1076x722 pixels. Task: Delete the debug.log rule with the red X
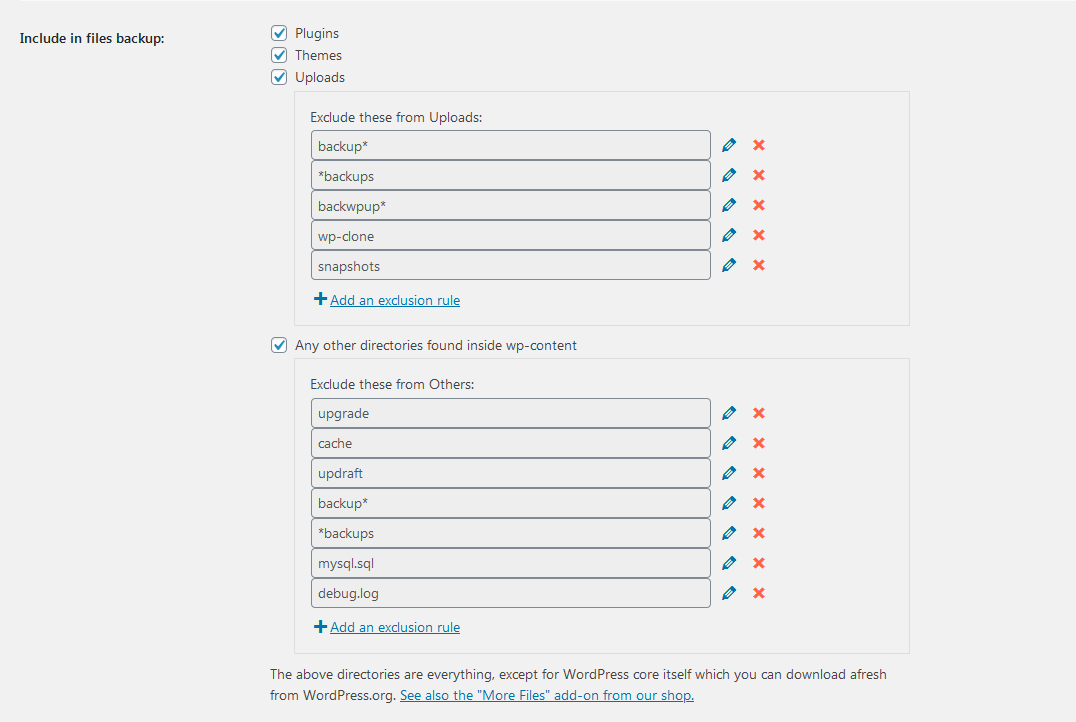pos(758,592)
